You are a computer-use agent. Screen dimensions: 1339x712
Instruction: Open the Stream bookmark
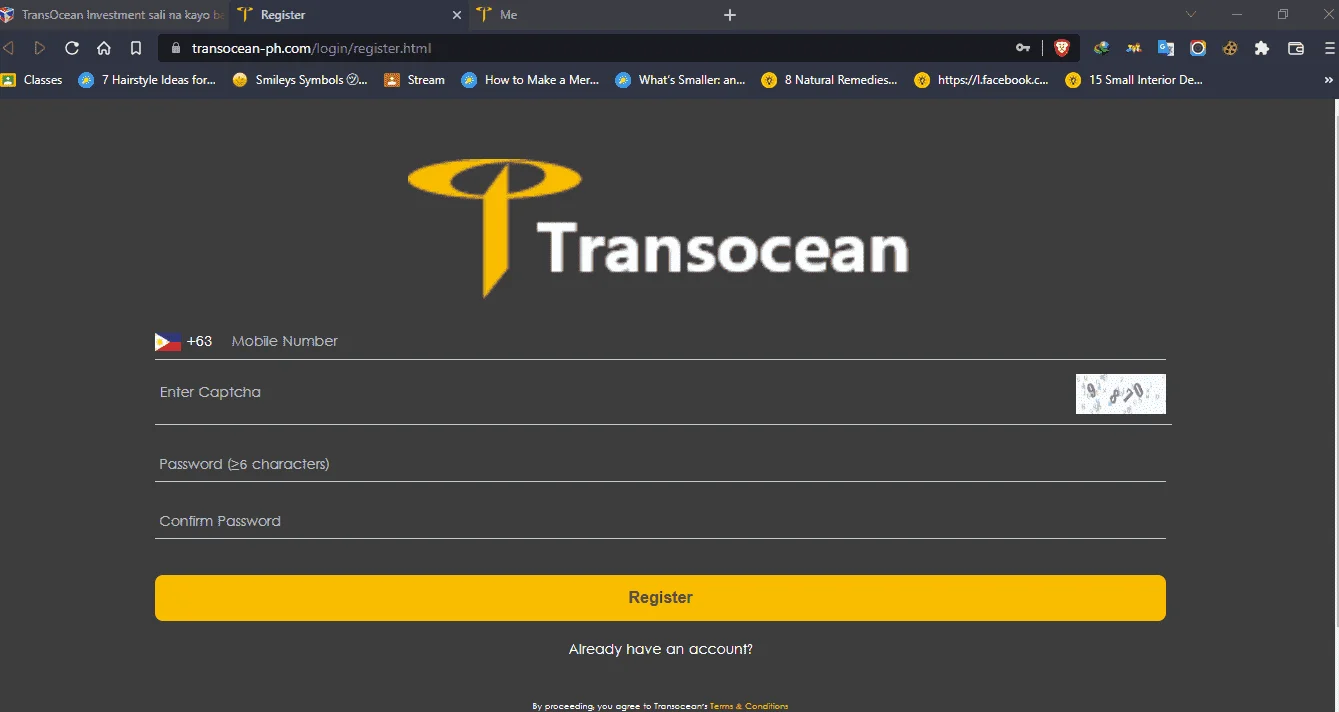(414, 80)
